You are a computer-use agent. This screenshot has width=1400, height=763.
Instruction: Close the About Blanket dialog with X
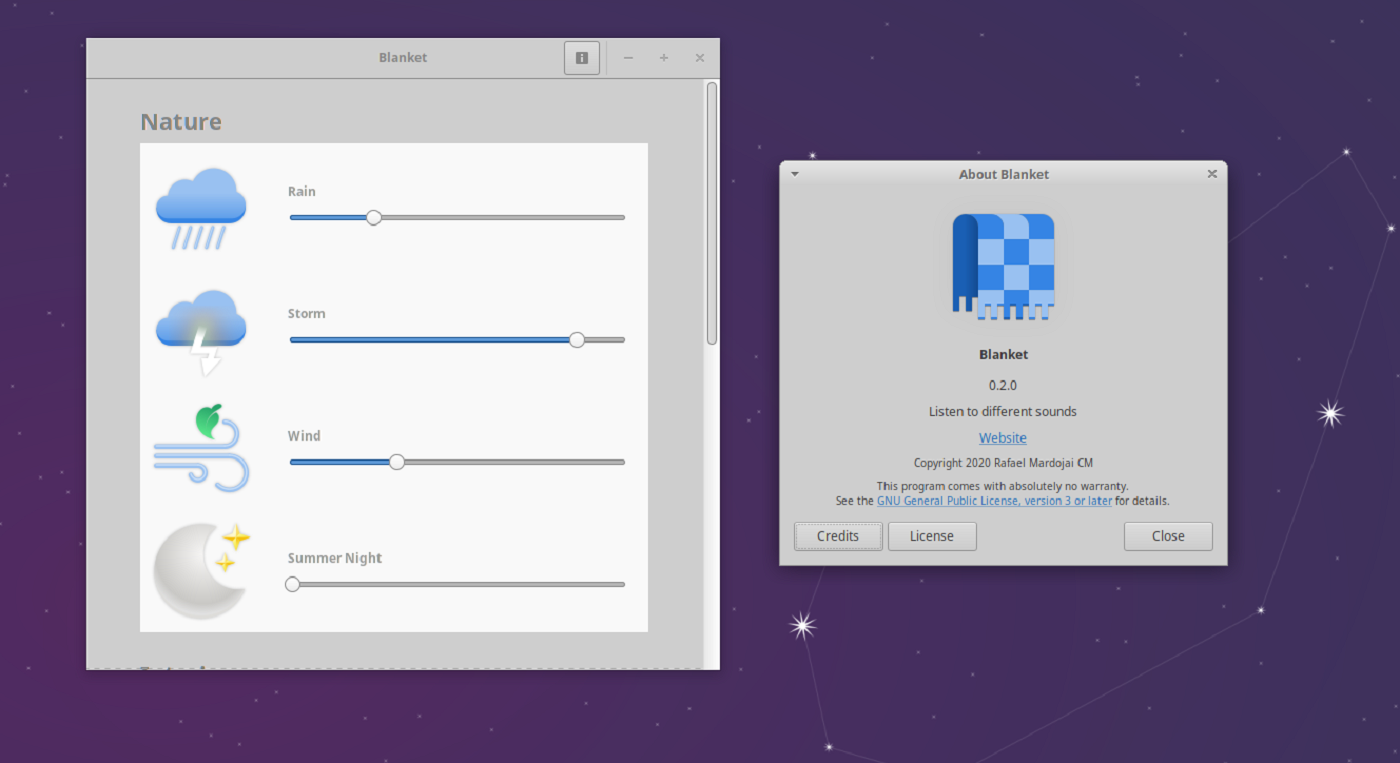[x=1212, y=174]
